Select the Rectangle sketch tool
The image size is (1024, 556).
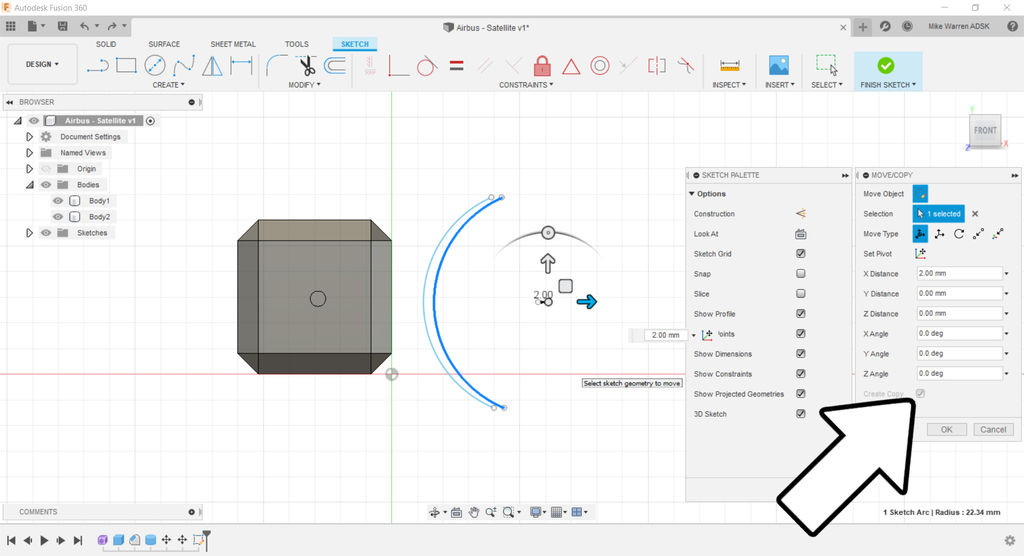click(126, 65)
